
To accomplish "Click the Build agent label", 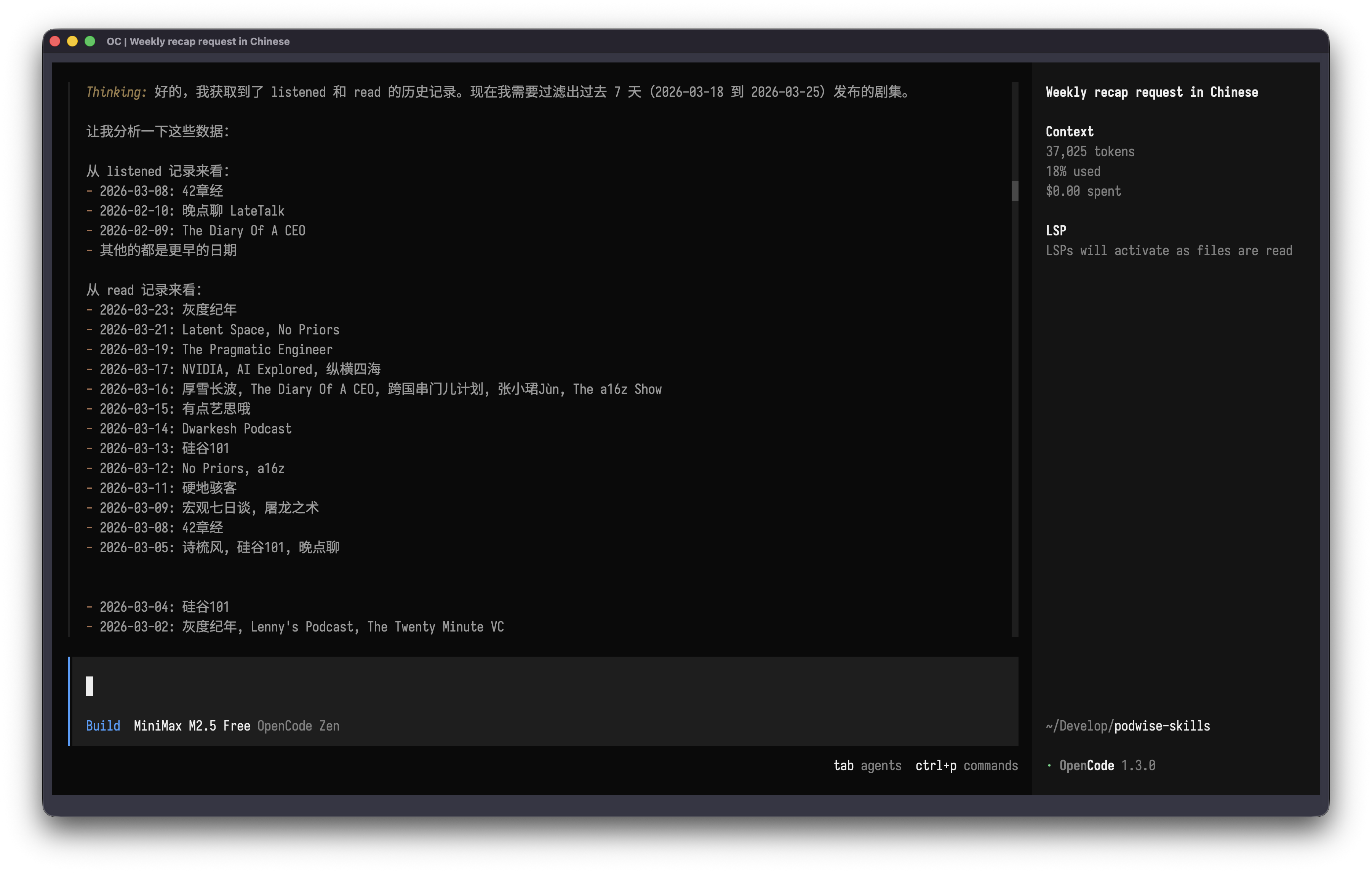I will (x=102, y=726).
